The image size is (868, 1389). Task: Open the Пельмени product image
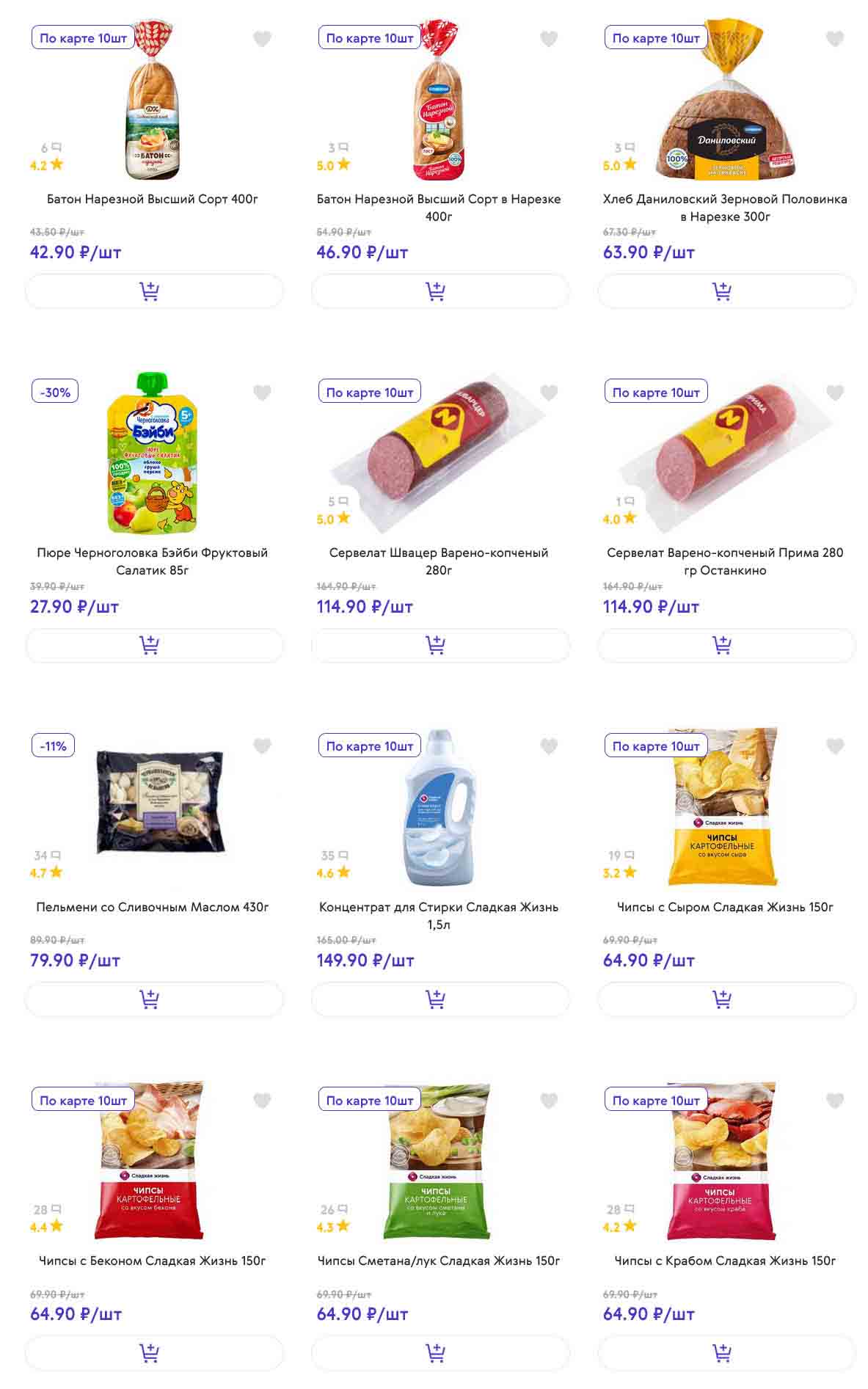point(160,802)
